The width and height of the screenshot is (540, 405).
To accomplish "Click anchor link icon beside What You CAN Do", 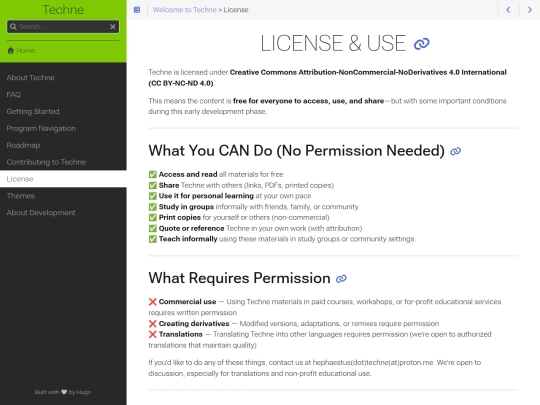I will pos(456,151).
